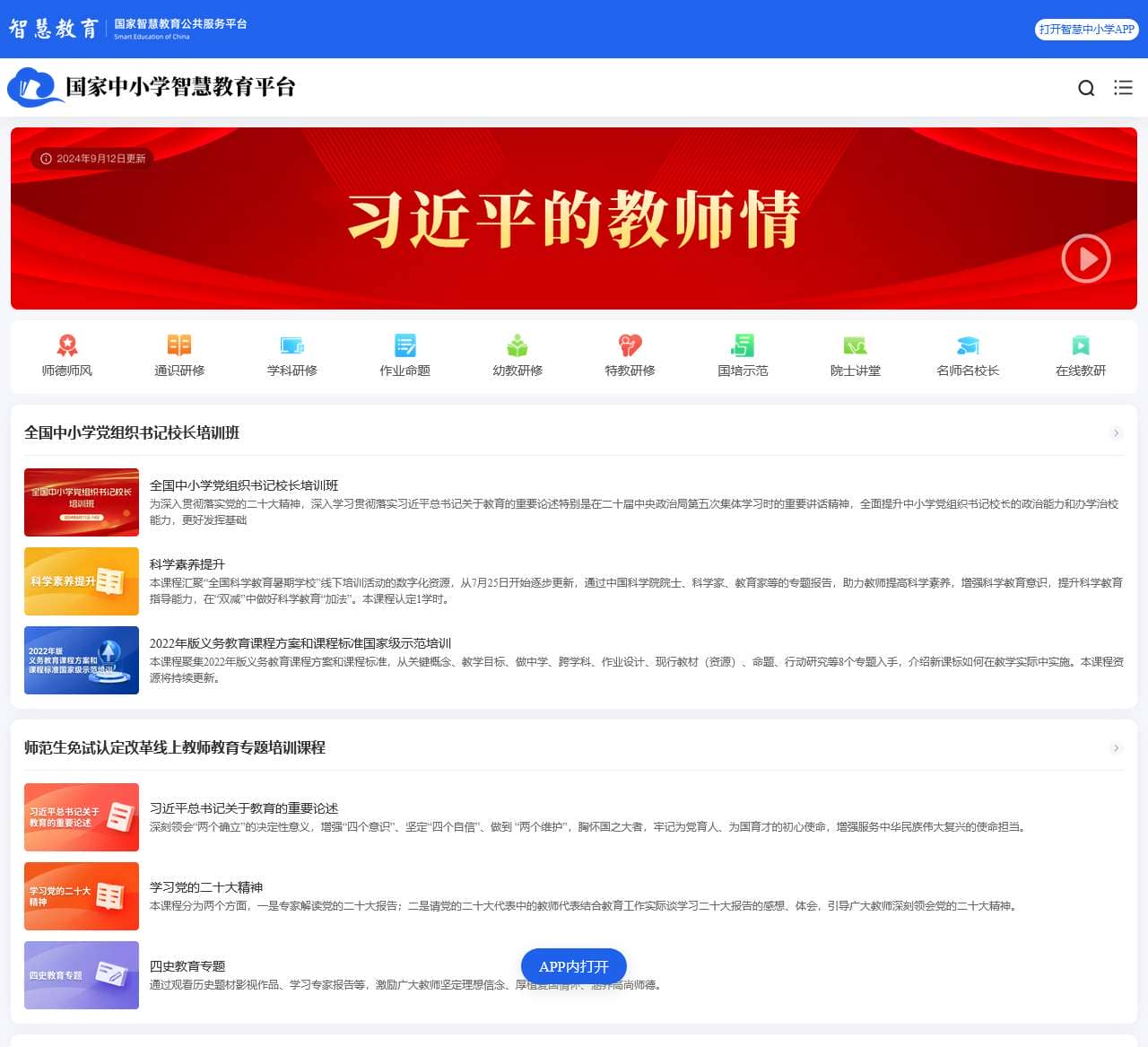Open 科学素养提升 course title
This screenshot has width=1148, height=1047.
click(187, 564)
